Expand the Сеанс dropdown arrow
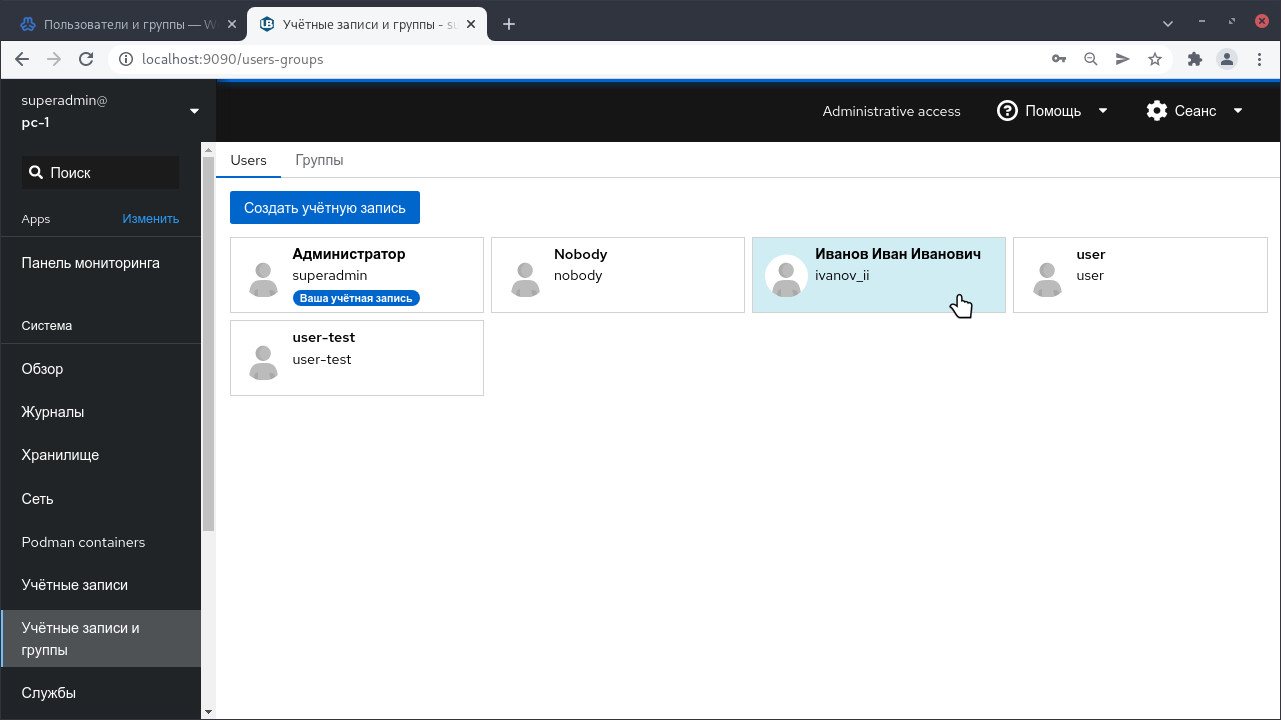 (1238, 110)
